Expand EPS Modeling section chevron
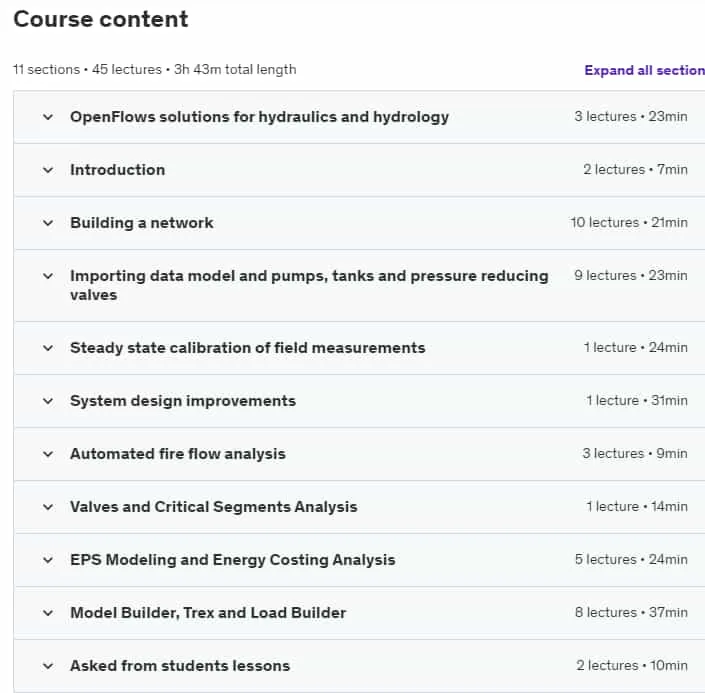This screenshot has width=705, height=693. pos(48,560)
